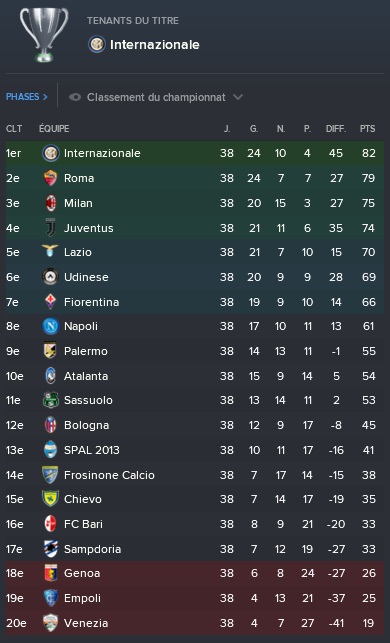Click Internazionale crest beside title holder name

(97, 44)
